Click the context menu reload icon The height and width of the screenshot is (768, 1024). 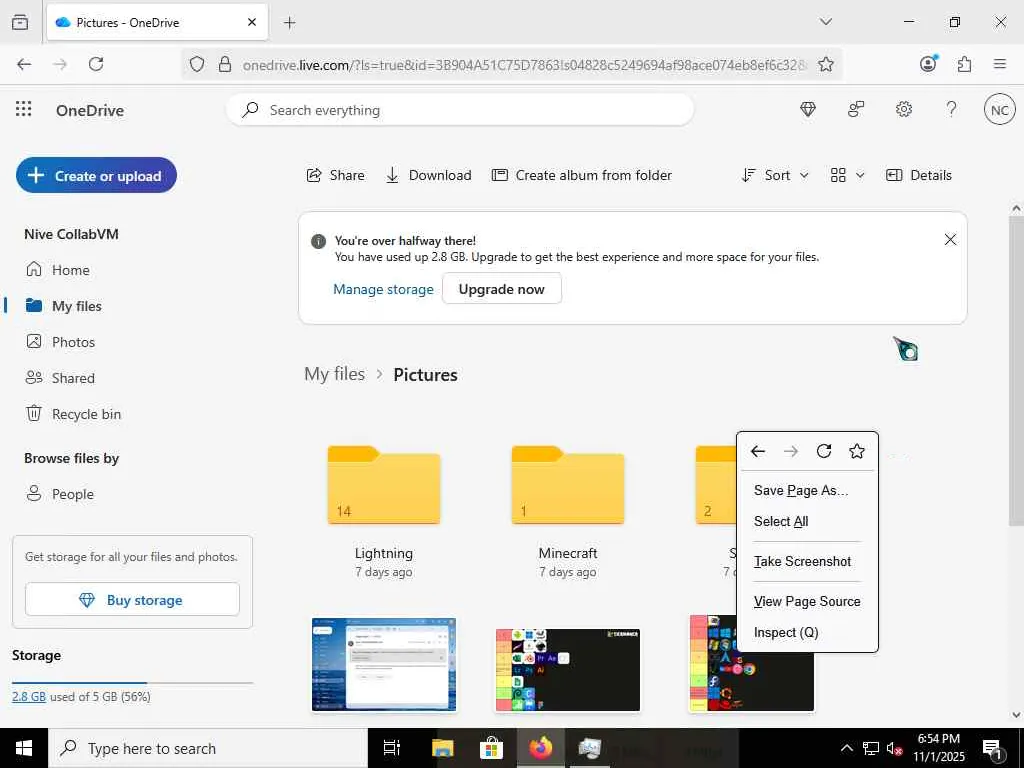click(824, 451)
